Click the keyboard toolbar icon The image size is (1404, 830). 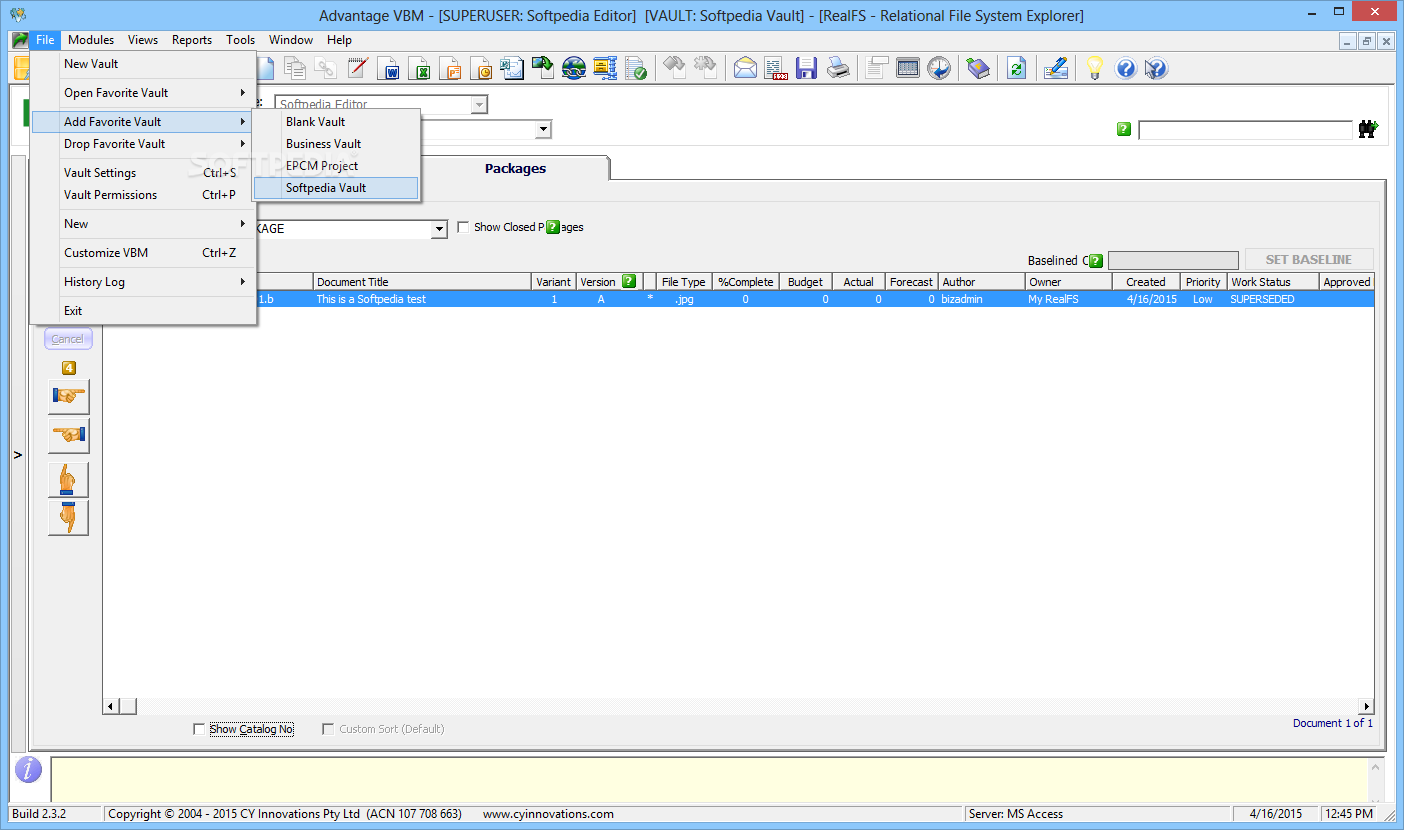click(908, 69)
